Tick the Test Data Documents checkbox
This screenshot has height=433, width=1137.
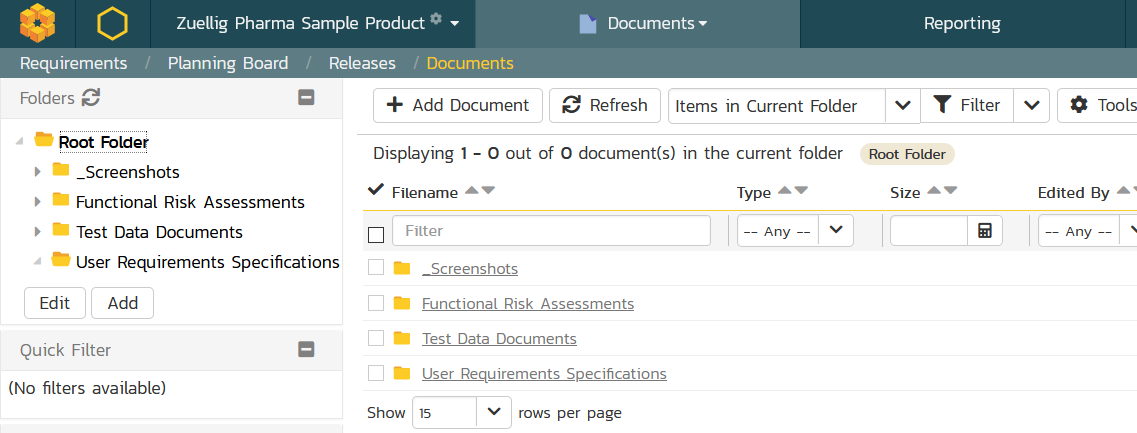376,338
